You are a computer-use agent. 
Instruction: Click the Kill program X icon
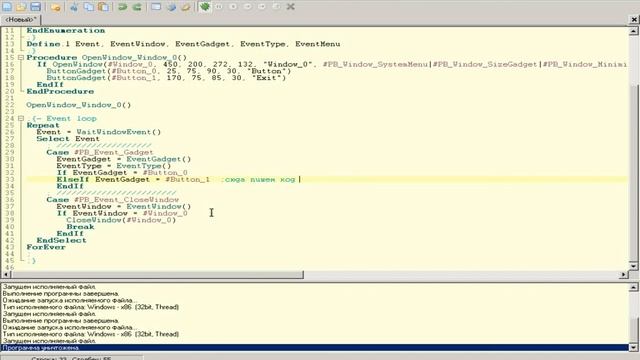coord(290,7)
